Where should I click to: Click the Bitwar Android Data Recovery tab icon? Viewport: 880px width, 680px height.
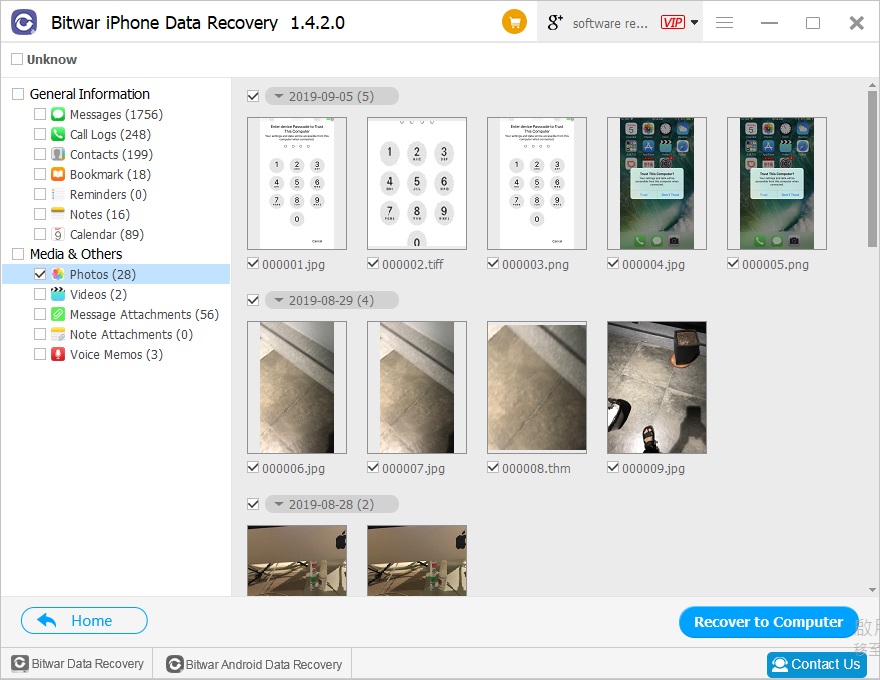(175, 664)
